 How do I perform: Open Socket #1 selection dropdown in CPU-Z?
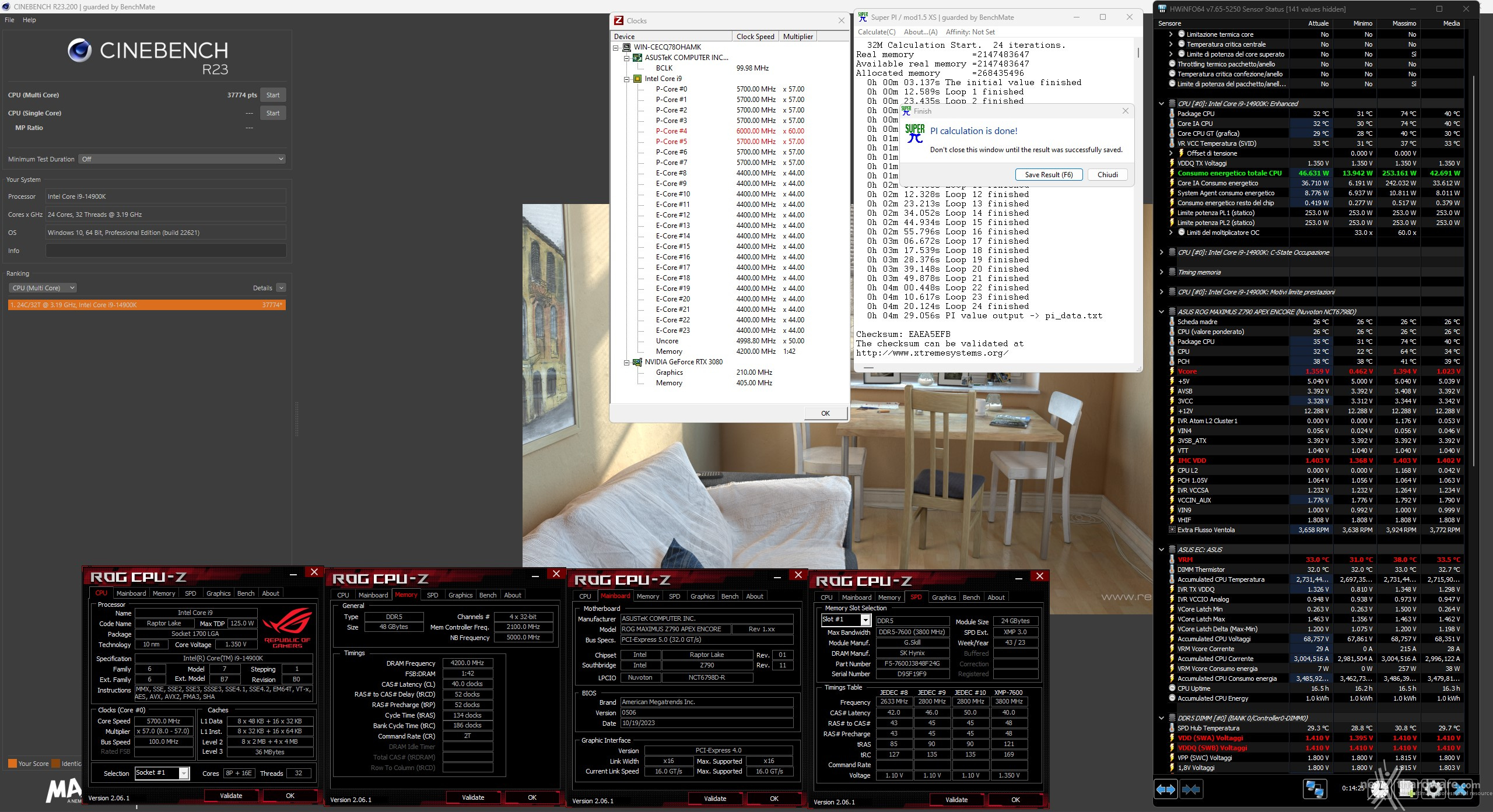[x=184, y=774]
